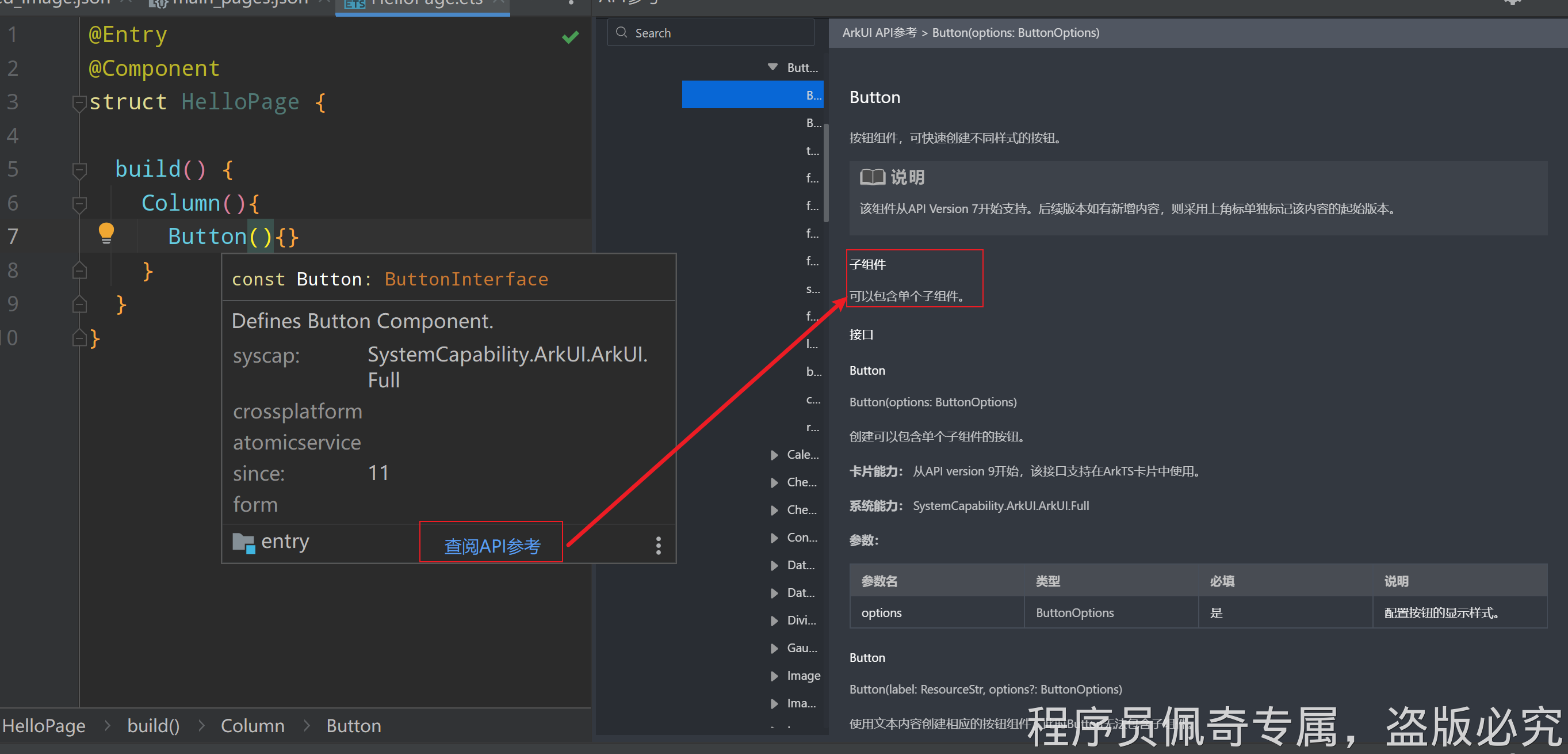The width and height of the screenshot is (1568, 754).
Task: Collapse struct HelloPage using the fold icon
Action: pyautogui.click(x=79, y=102)
